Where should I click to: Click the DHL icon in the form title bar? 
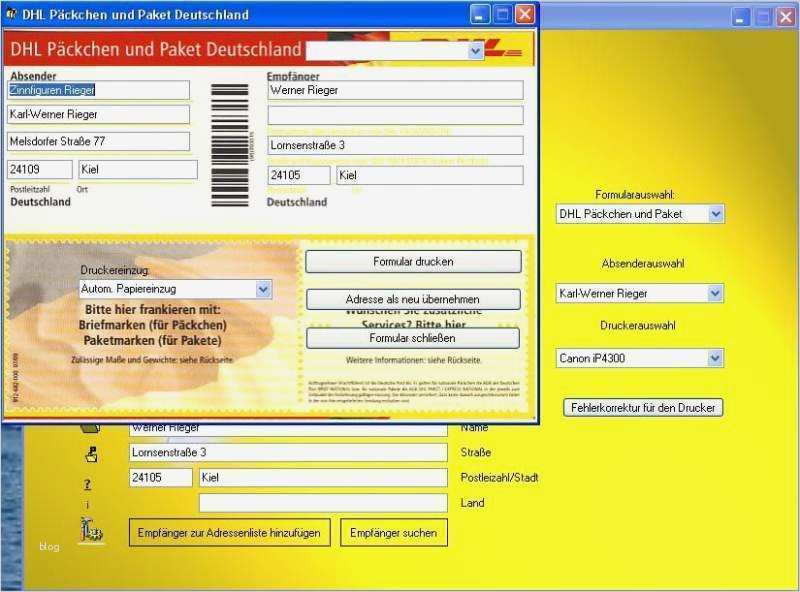click(x=13, y=14)
